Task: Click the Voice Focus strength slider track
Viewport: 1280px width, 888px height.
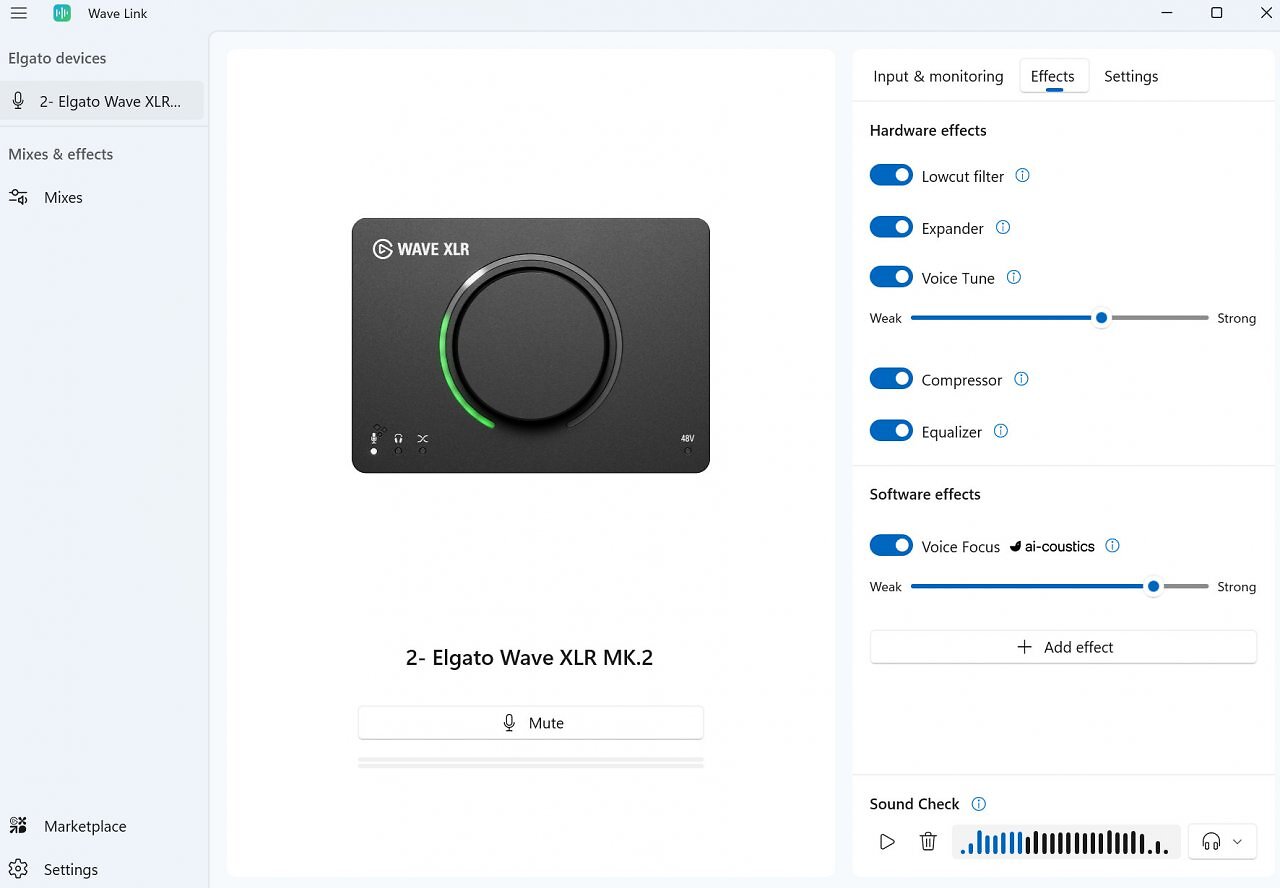Action: [1060, 586]
